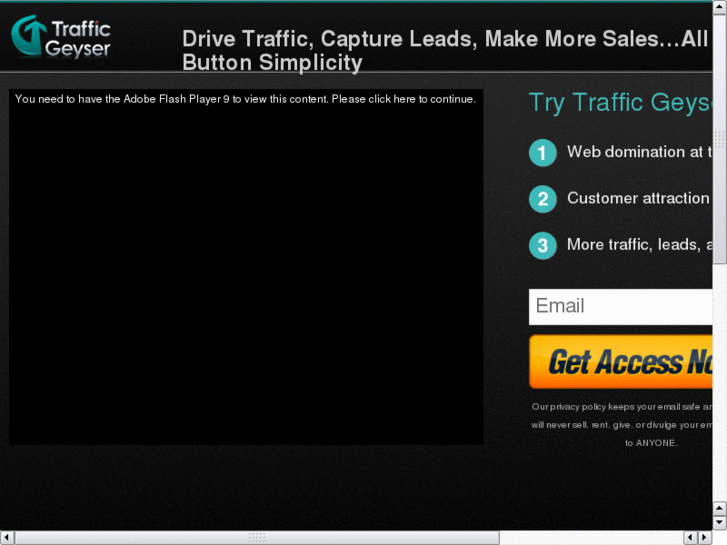Click the number 2 circle badge

click(542, 199)
